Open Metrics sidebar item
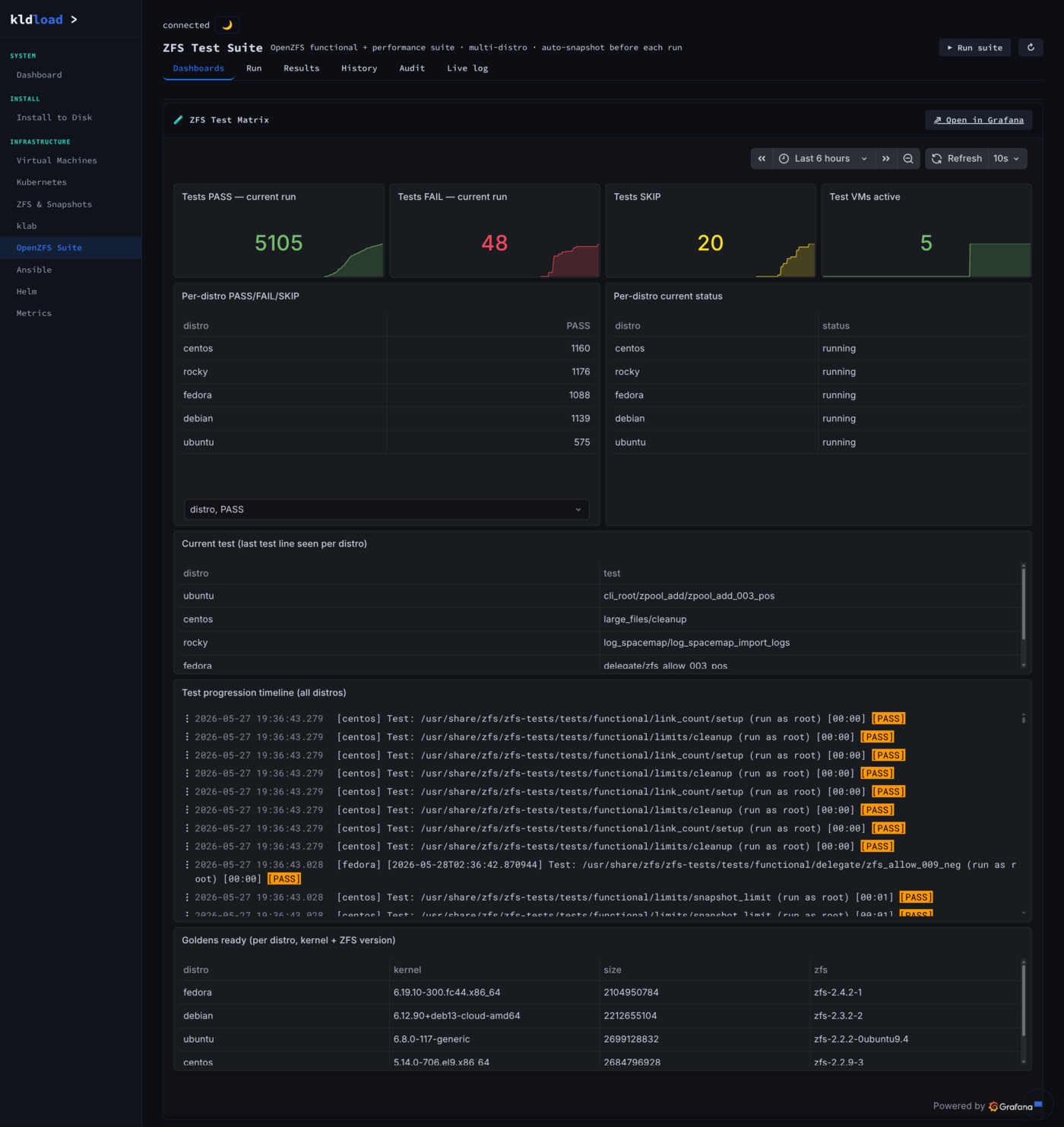 point(71,314)
